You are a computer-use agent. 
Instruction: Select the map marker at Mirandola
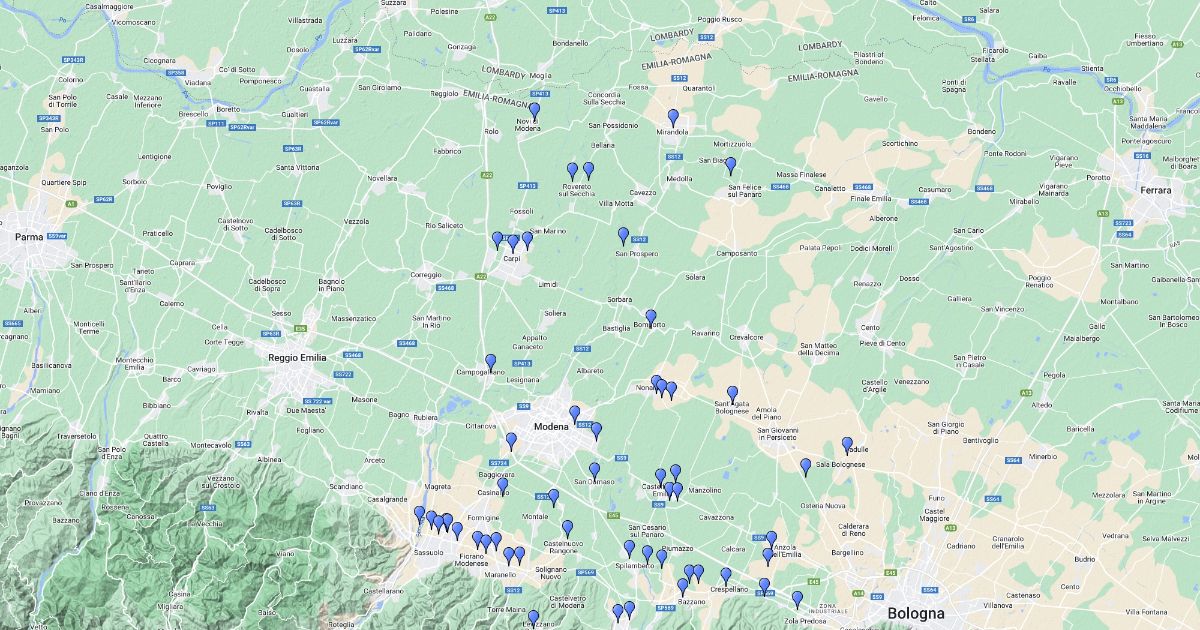click(x=673, y=118)
